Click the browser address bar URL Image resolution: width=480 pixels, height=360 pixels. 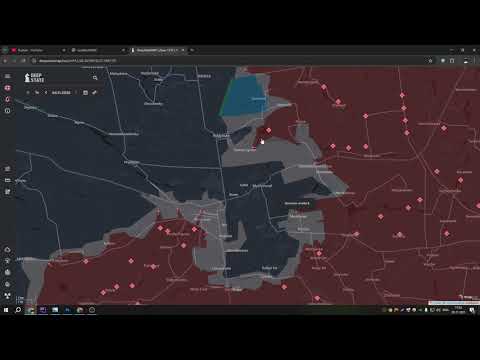pos(77,61)
